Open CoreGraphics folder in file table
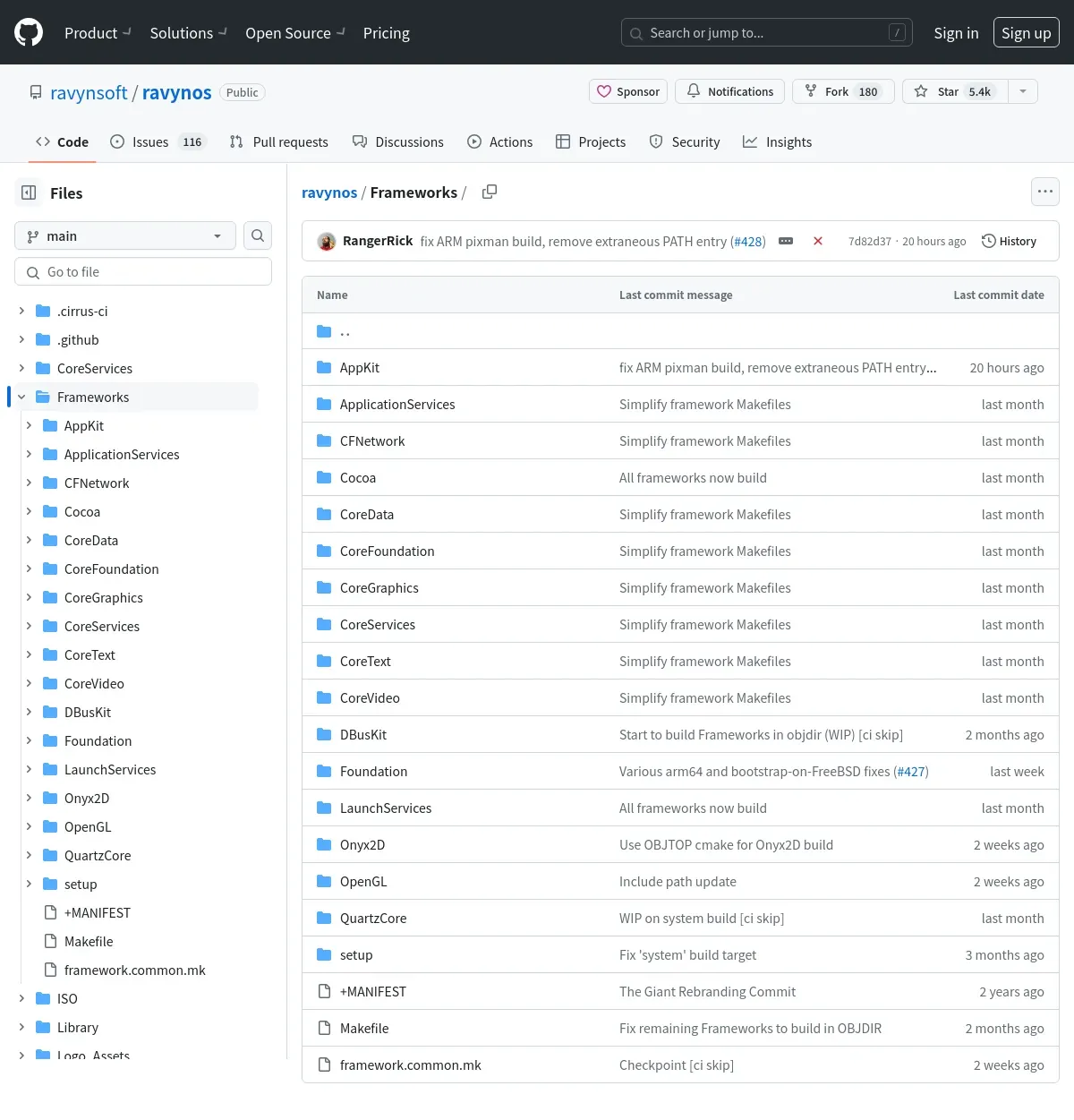The width and height of the screenshot is (1074, 1120). (x=379, y=587)
